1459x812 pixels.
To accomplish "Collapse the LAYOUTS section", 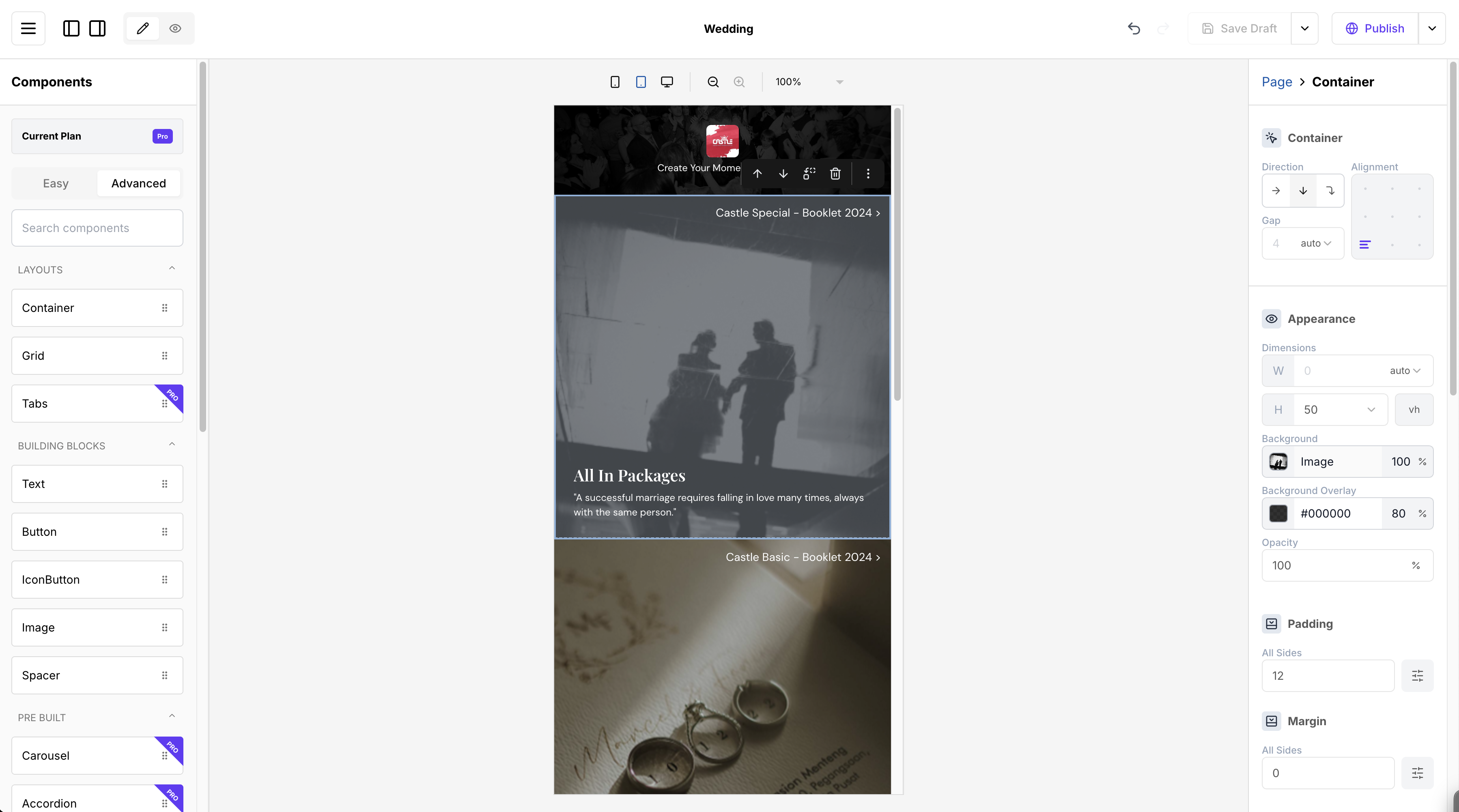I will (x=172, y=269).
